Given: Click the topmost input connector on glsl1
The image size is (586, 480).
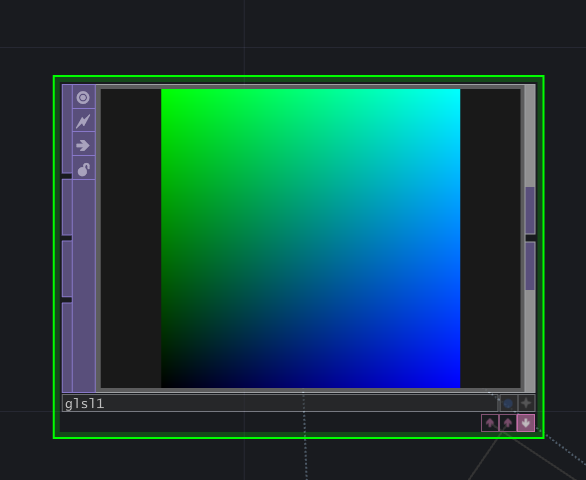Looking at the screenshot, I should click(x=67, y=129).
